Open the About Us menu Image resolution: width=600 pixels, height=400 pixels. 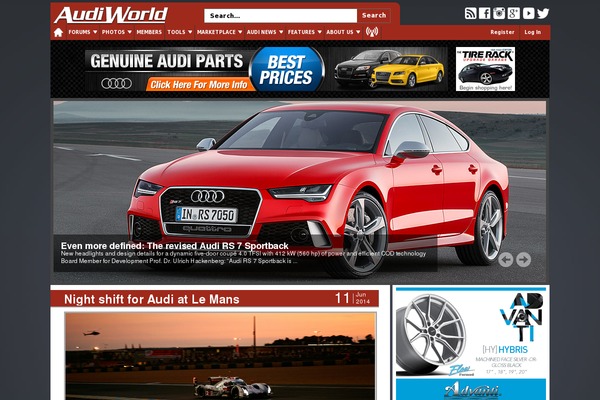coord(340,32)
